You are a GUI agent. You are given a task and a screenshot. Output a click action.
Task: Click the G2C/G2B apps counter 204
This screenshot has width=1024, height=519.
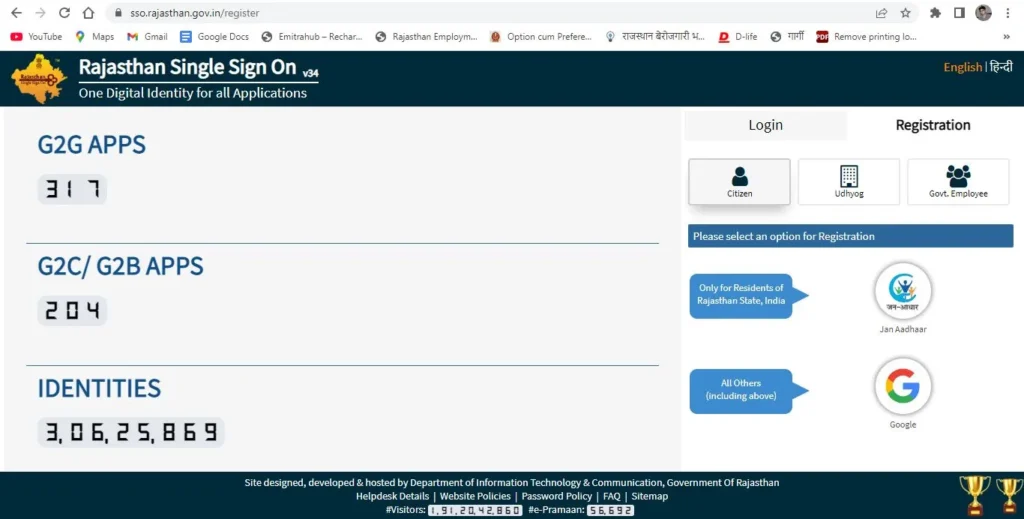click(x=72, y=311)
